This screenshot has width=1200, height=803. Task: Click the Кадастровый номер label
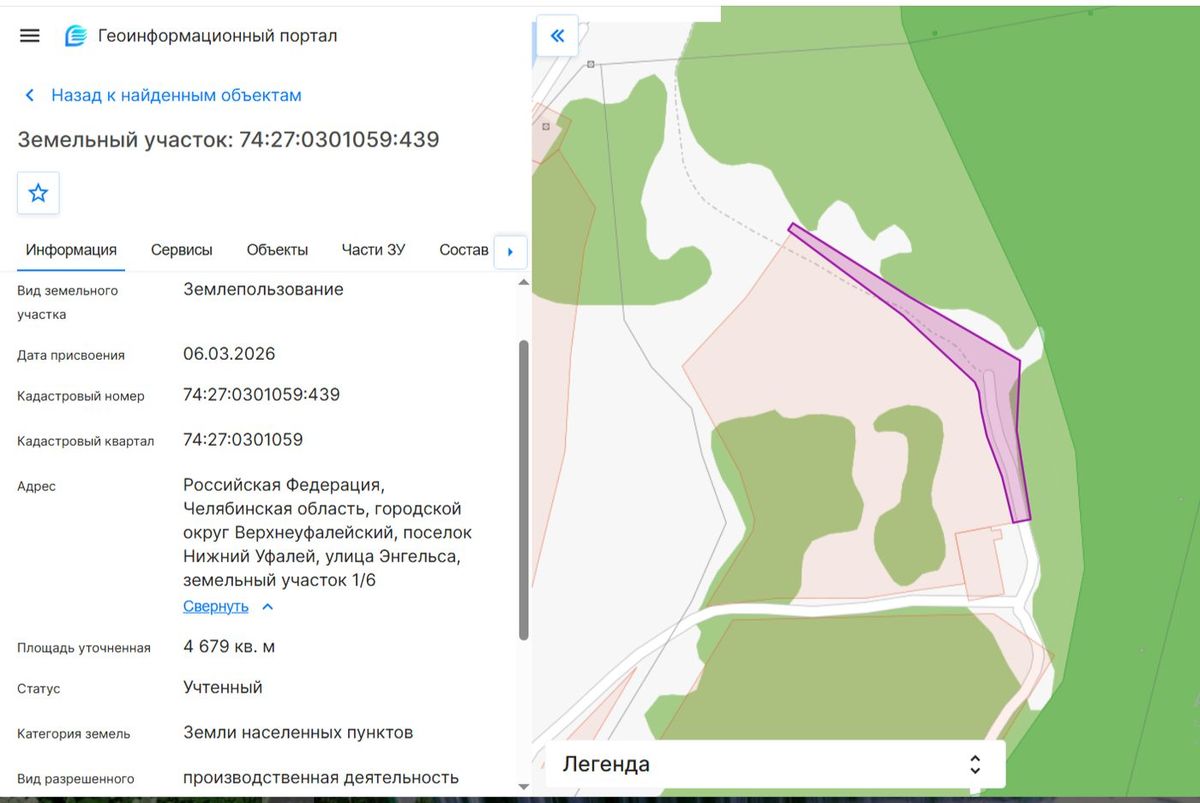pos(81,397)
